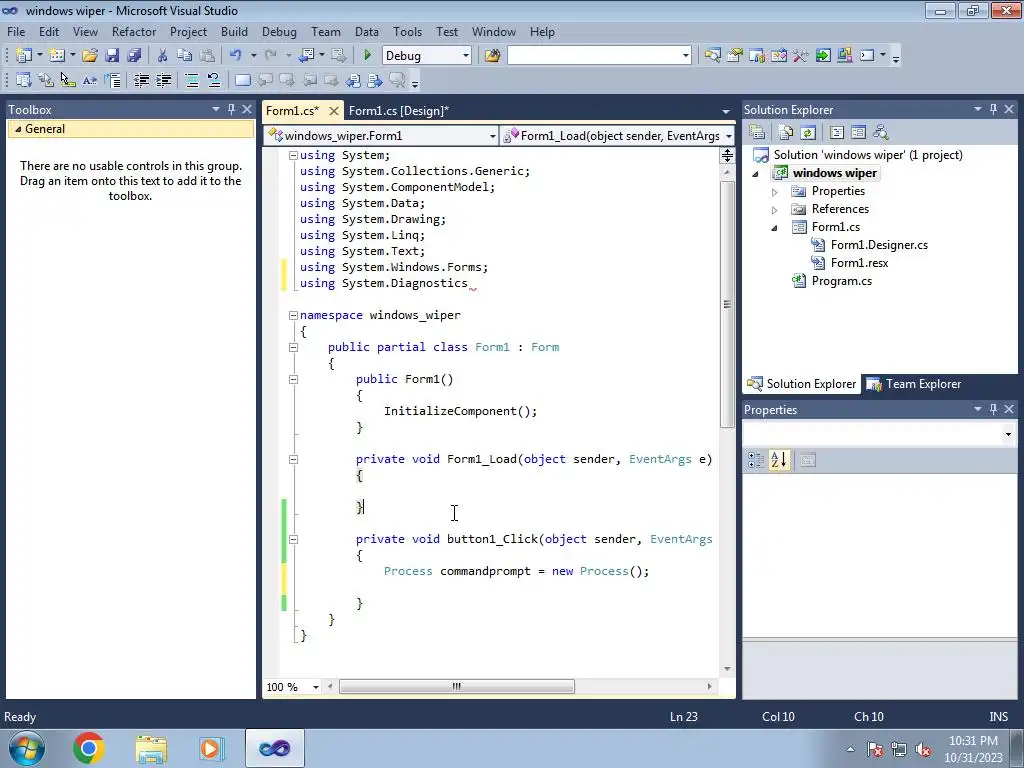Click the Add New Item toolbar icon
This screenshot has height=768, width=1024.
pos(57,56)
